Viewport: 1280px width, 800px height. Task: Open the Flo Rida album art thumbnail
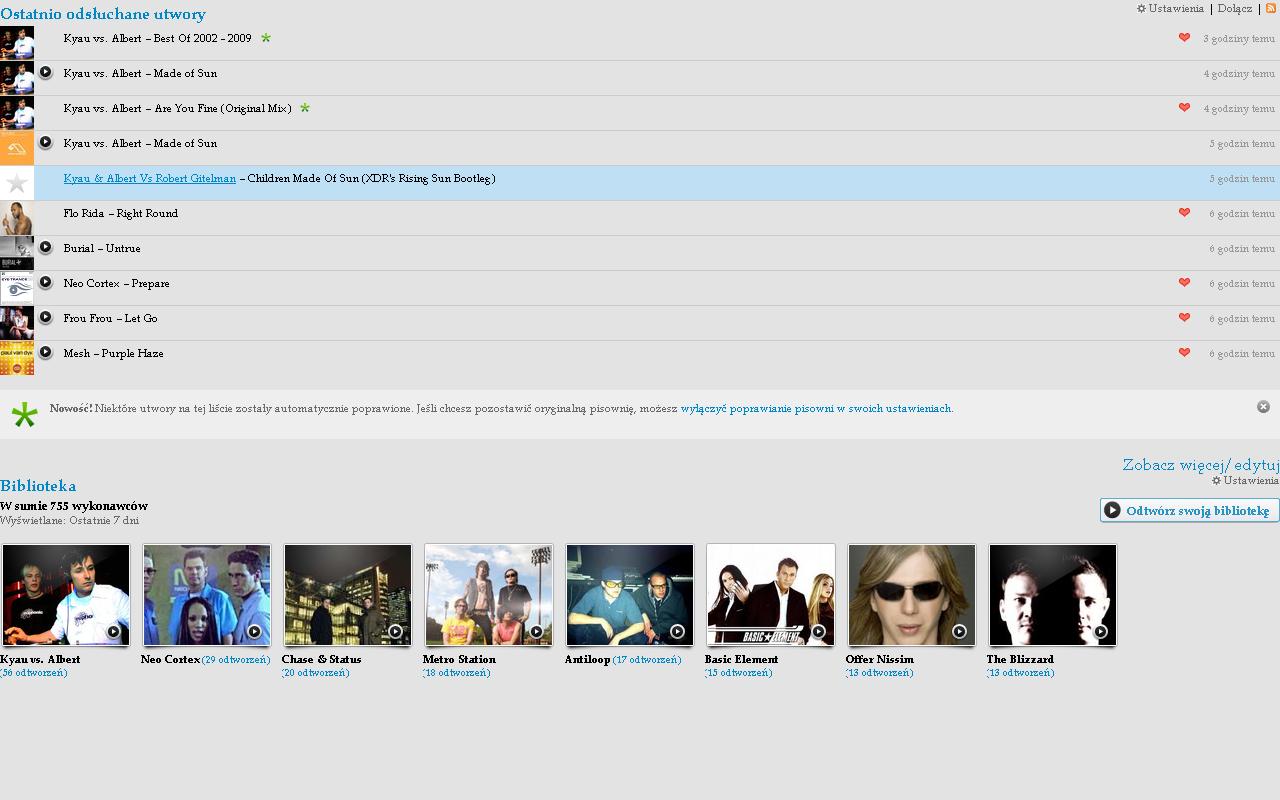pos(17,218)
